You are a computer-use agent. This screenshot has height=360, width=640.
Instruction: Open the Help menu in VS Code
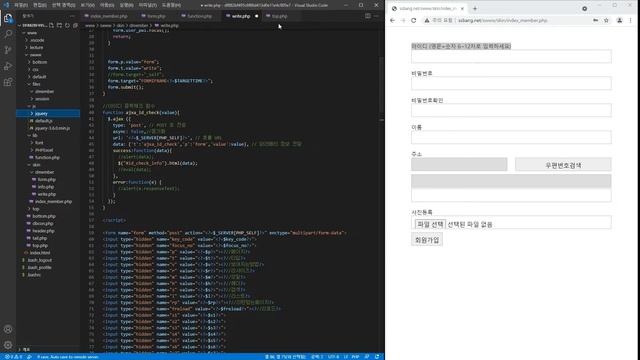171,5
